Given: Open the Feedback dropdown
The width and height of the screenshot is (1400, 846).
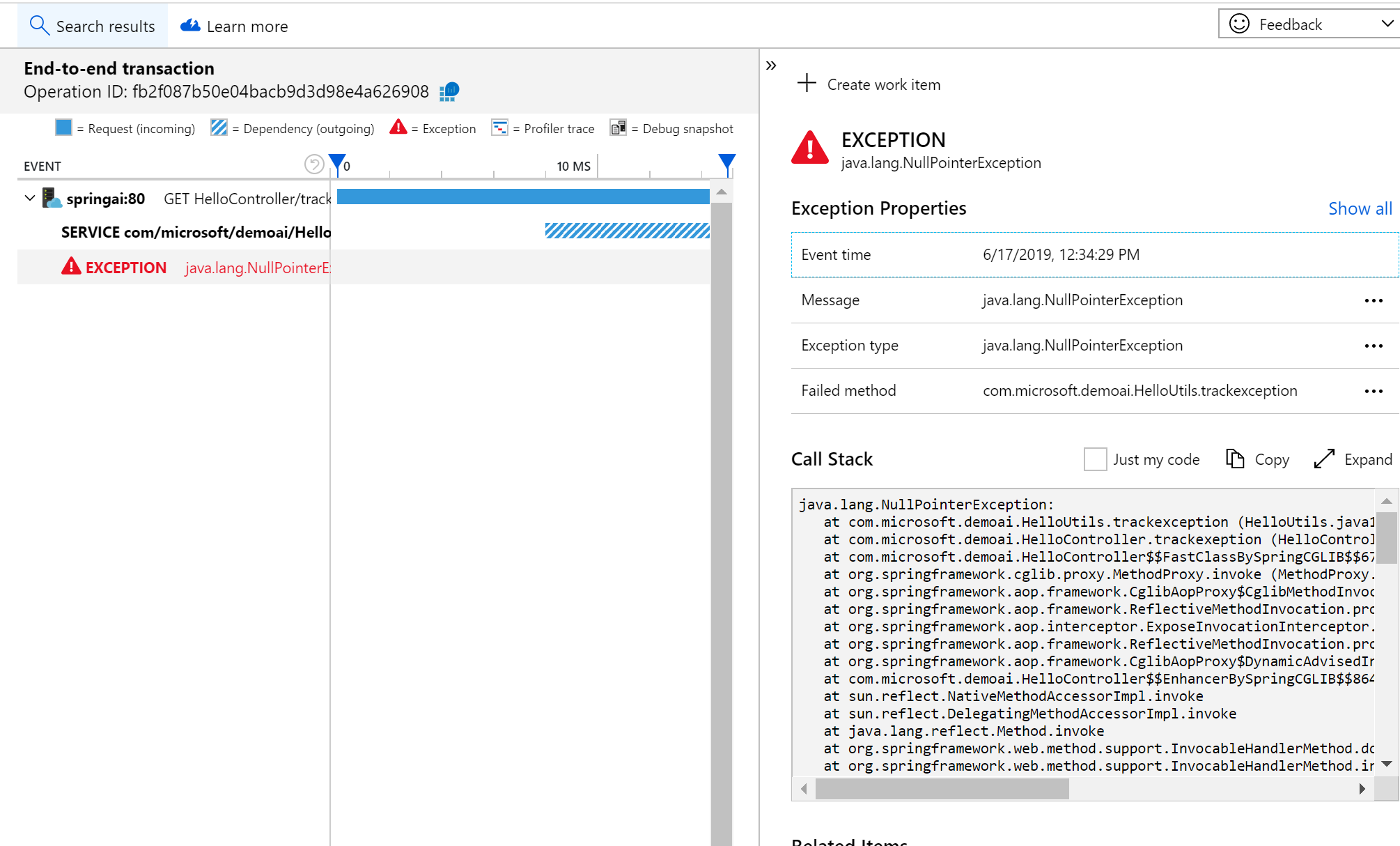Looking at the screenshot, I should (x=1309, y=24).
